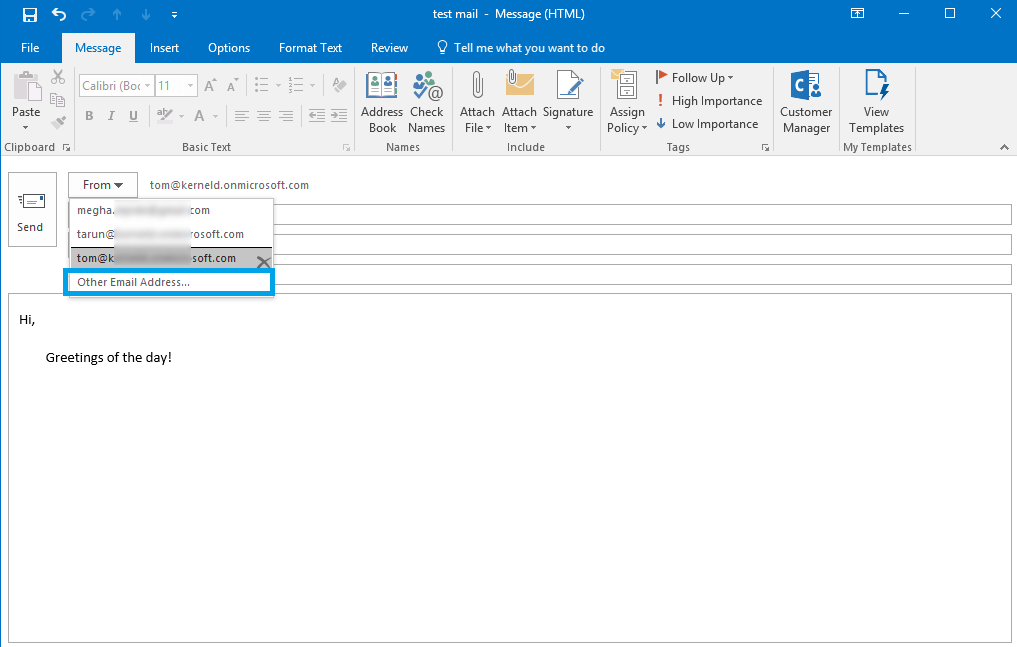Click the Tell me what you want to do box
This screenshot has height=647, width=1017.
pos(528,48)
